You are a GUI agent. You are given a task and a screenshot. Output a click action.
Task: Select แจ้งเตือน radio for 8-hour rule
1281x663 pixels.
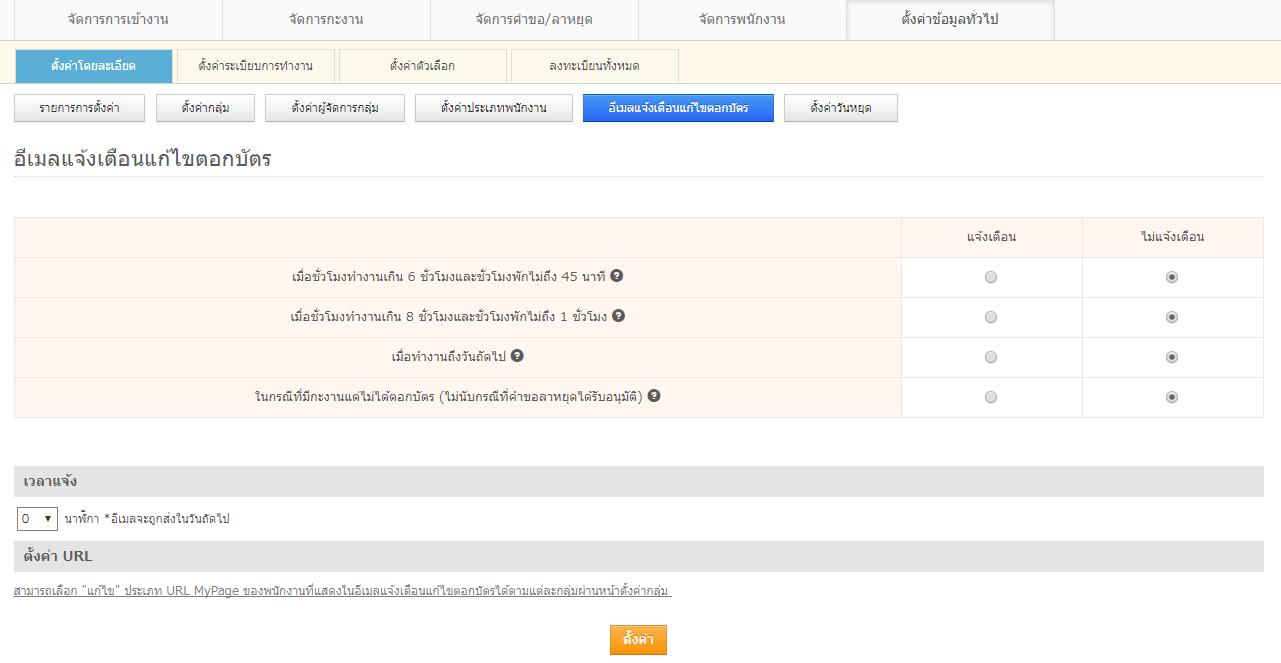(991, 317)
